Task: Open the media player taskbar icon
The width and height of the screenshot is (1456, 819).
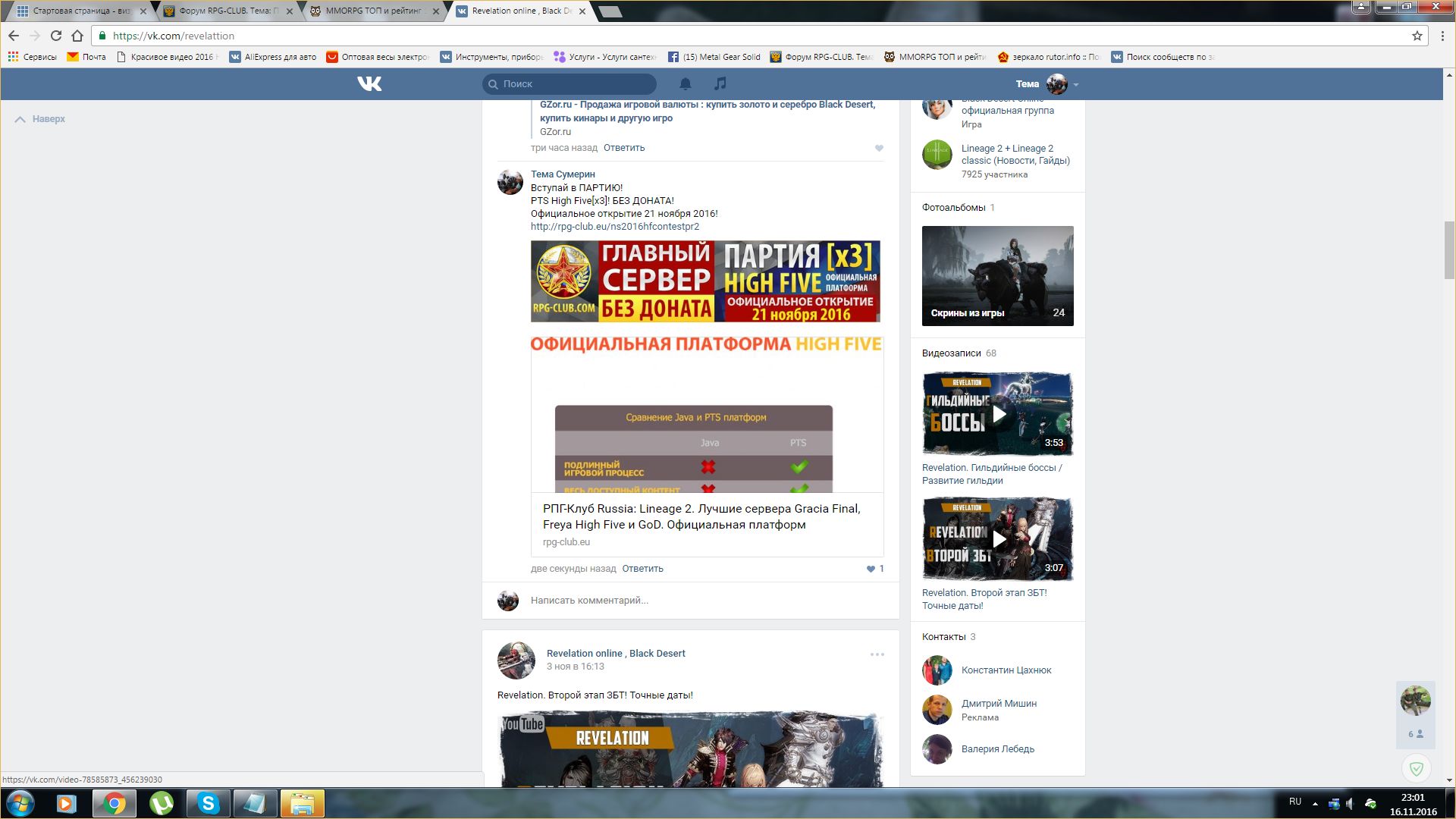Action: pyautogui.click(x=66, y=803)
